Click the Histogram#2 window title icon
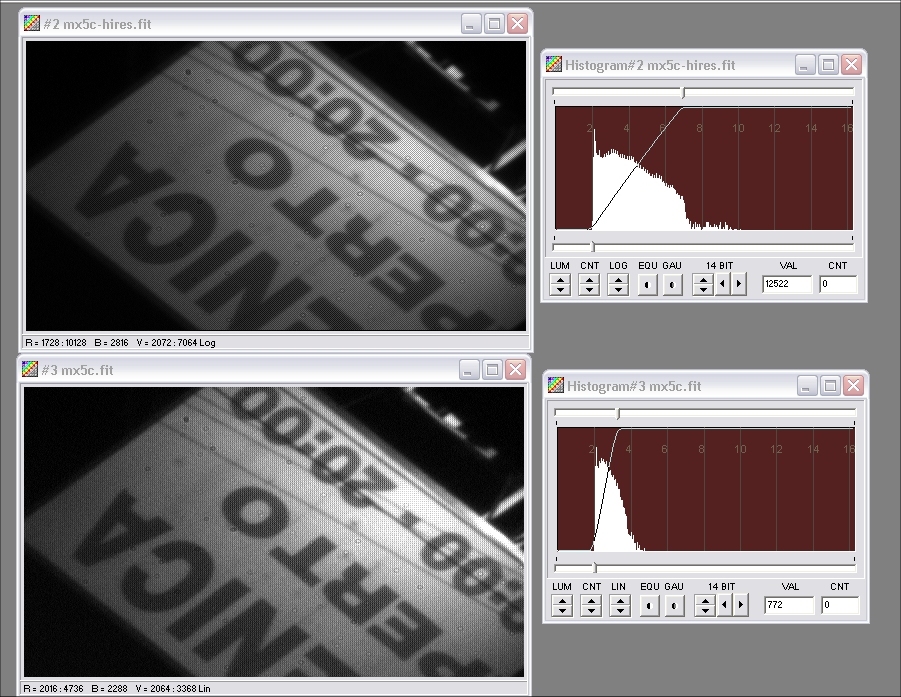The image size is (901, 697). click(553, 64)
